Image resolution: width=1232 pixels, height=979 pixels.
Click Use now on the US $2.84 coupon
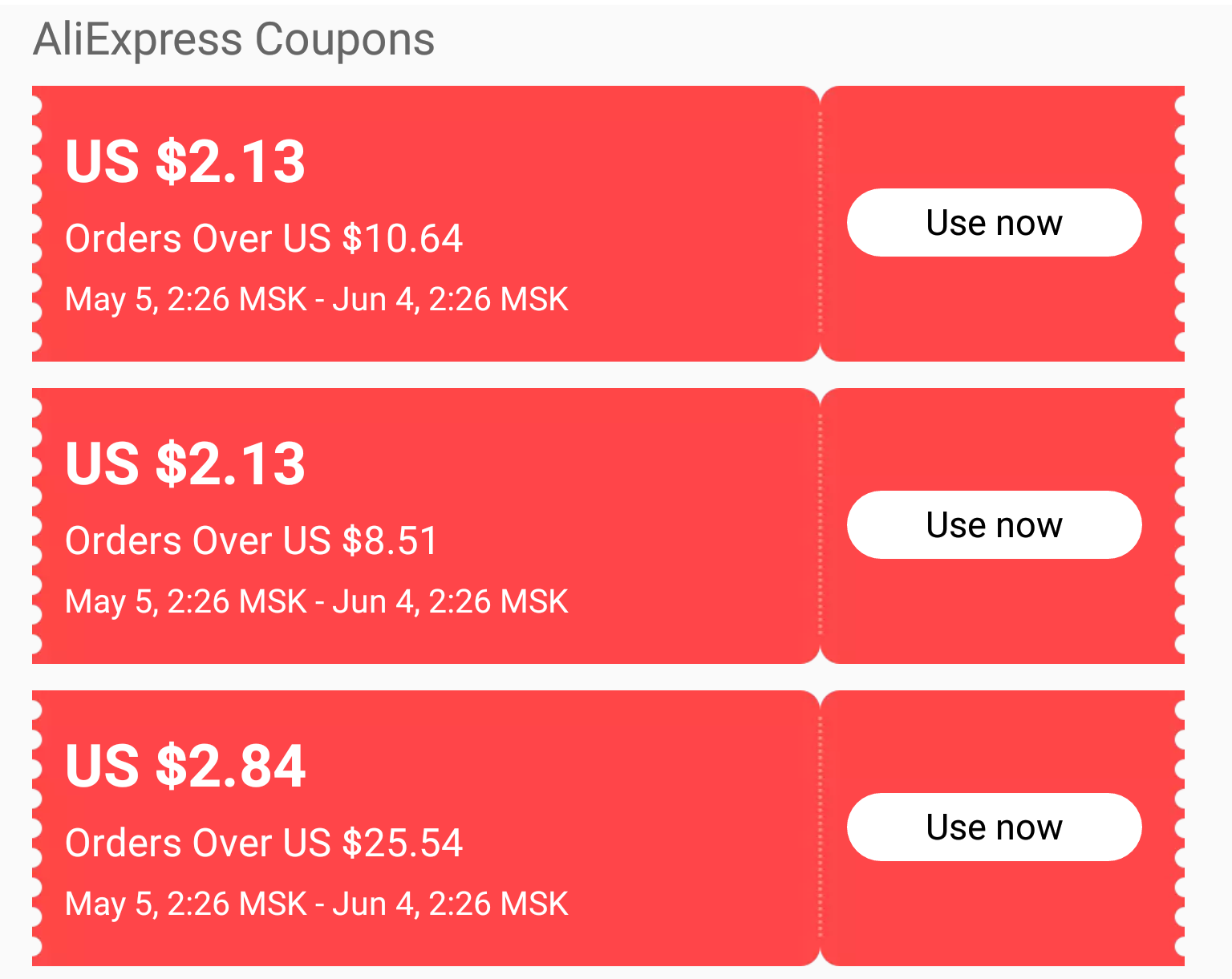click(x=994, y=827)
